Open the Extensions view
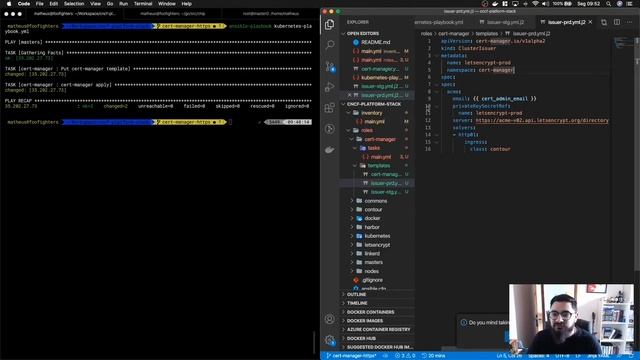The height and width of the screenshot is (360, 640). [329, 107]
